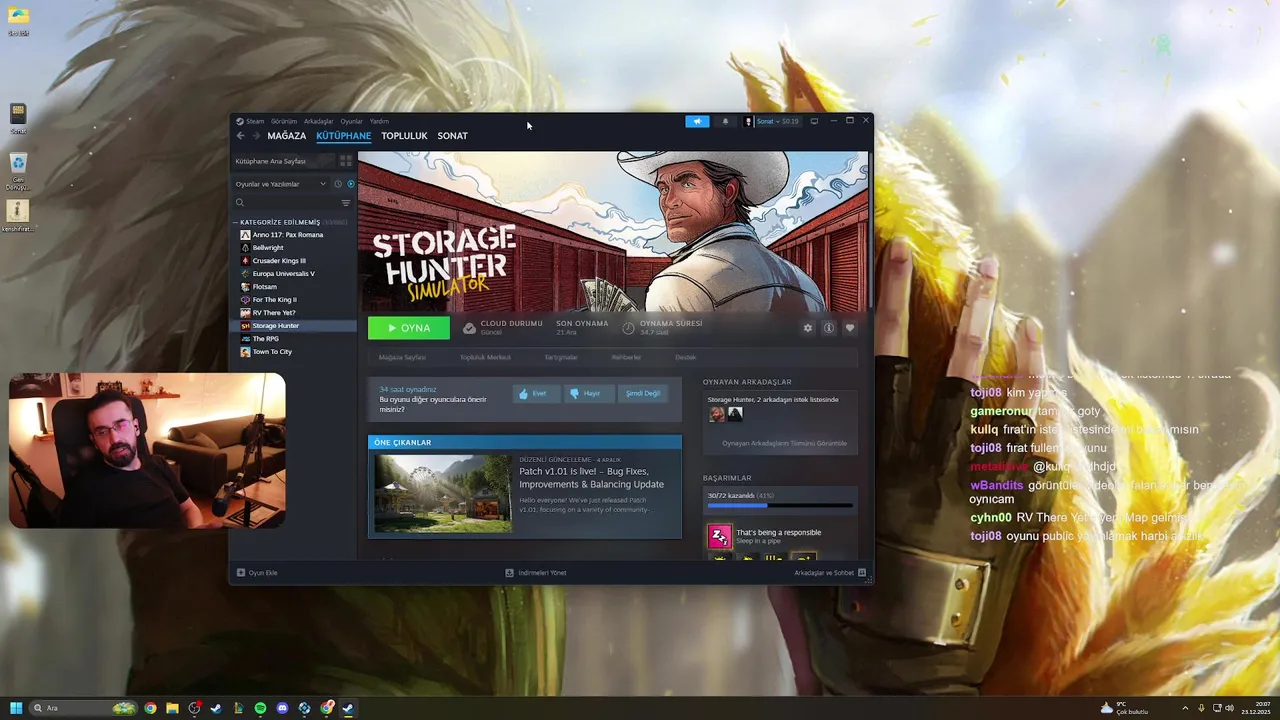Collapse the Kategorize Edilmemiş category
This screenshot has height=720, width=1280.
tap(237, 222)
